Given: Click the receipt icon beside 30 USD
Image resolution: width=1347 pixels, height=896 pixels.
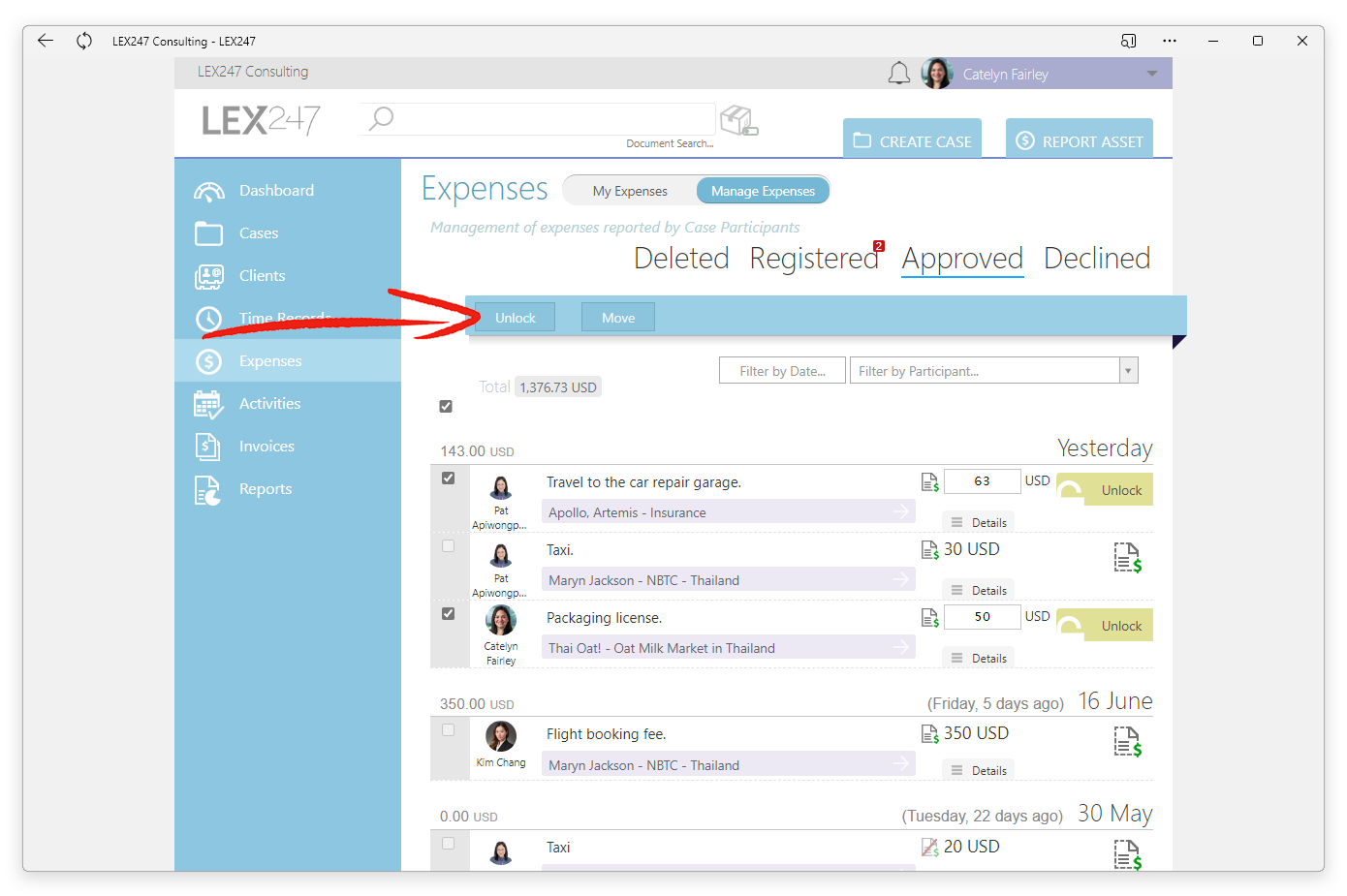Looking at the screenshot, I should click(x=930, y=550).
